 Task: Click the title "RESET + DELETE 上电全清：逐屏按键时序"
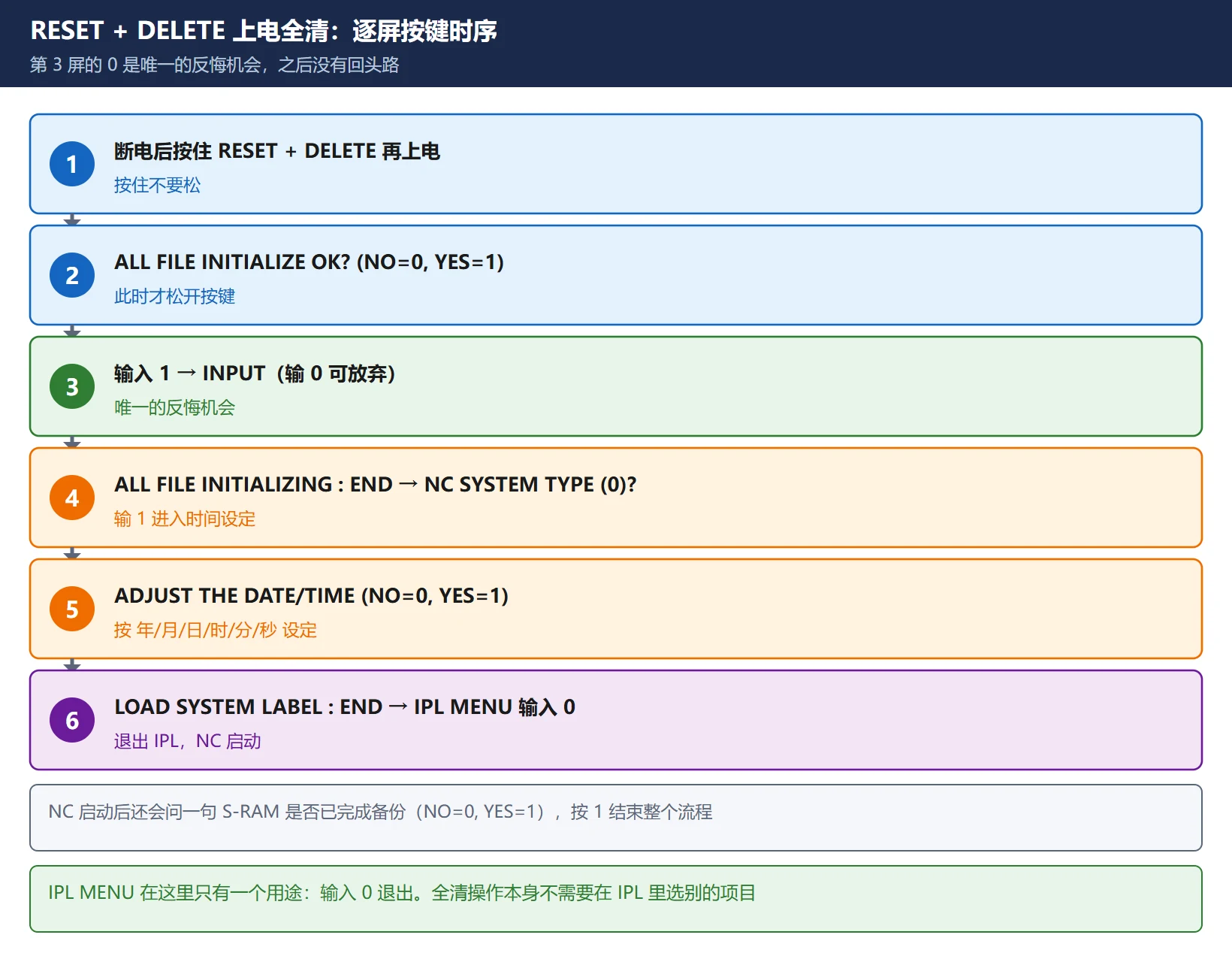click(264, 31)
